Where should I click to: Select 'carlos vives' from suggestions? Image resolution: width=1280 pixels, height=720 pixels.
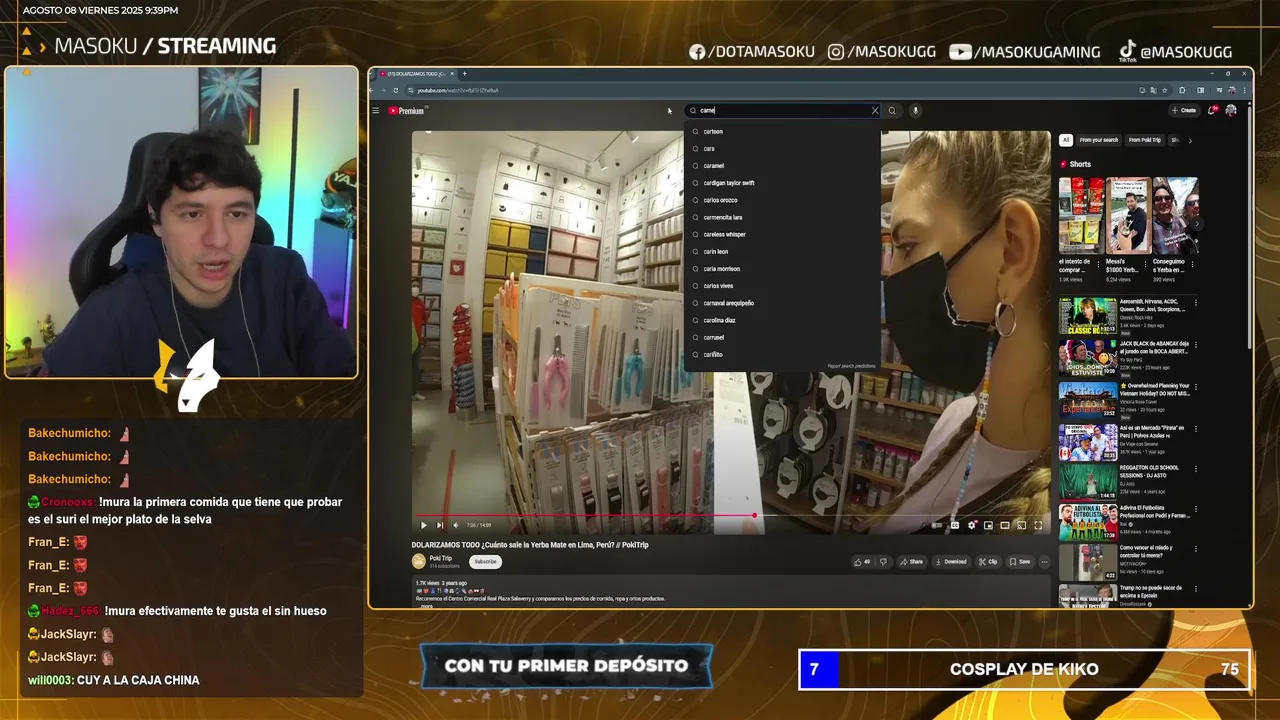pyautogui.click(x=782, y=286)
